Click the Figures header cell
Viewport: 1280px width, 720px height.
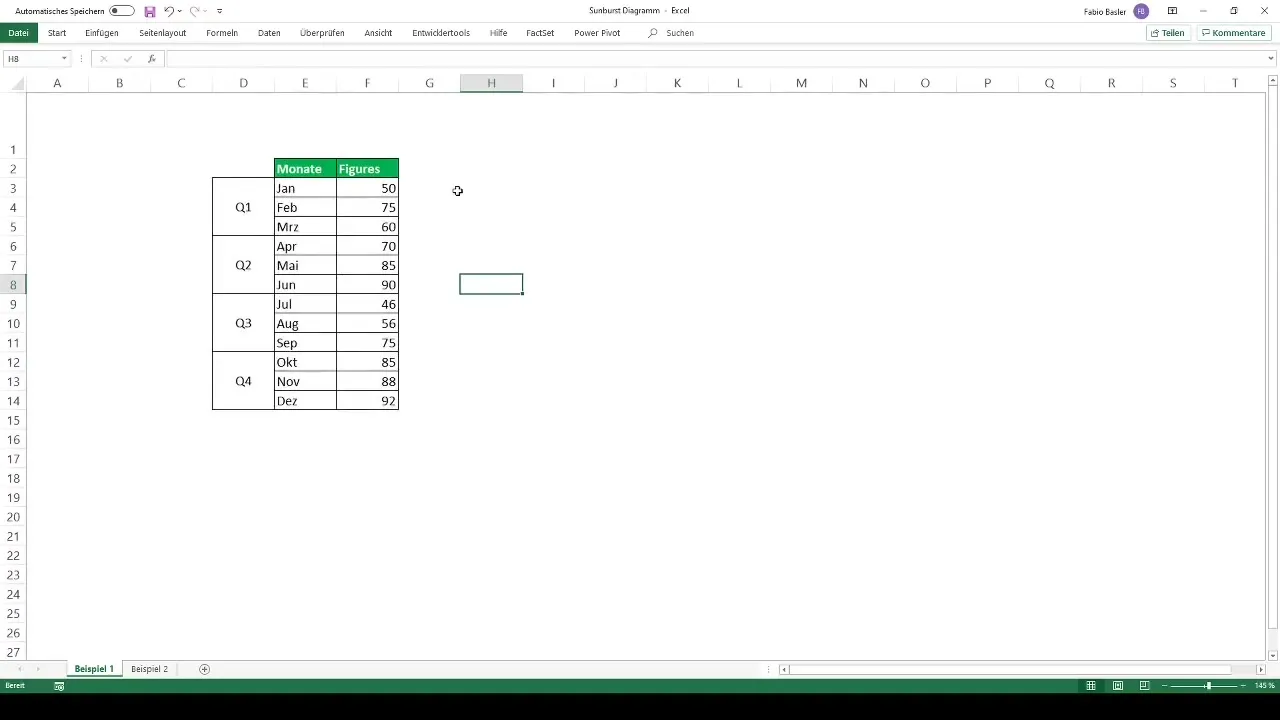pos(367,169)
